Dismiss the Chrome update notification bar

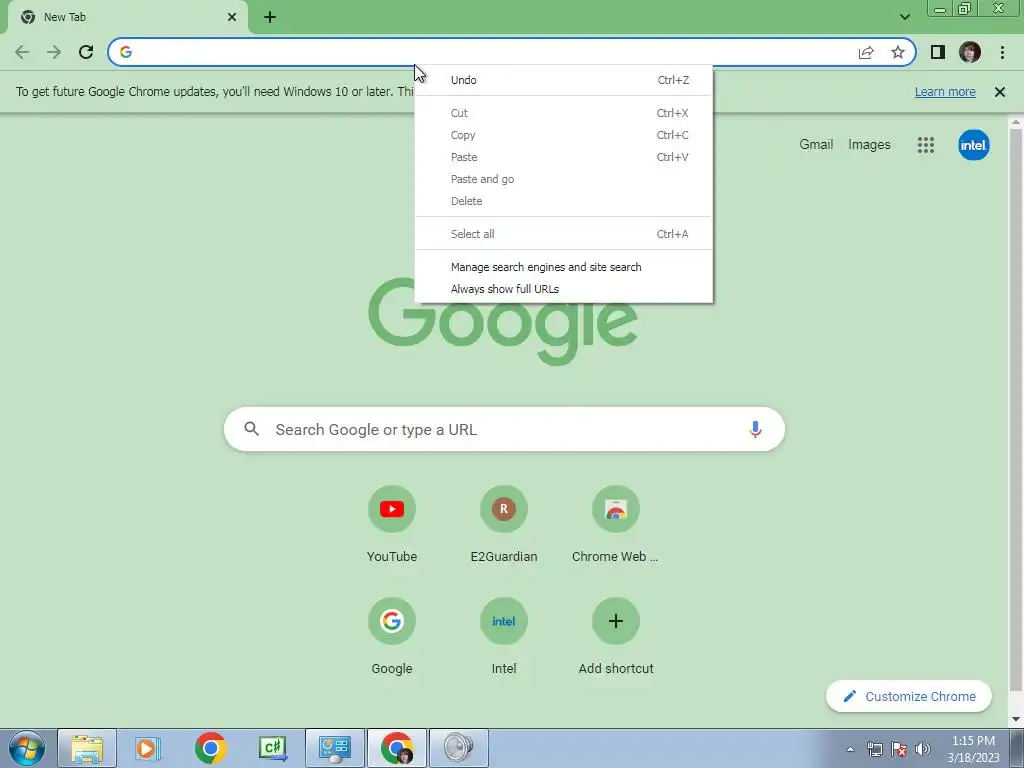point(1000,92)
